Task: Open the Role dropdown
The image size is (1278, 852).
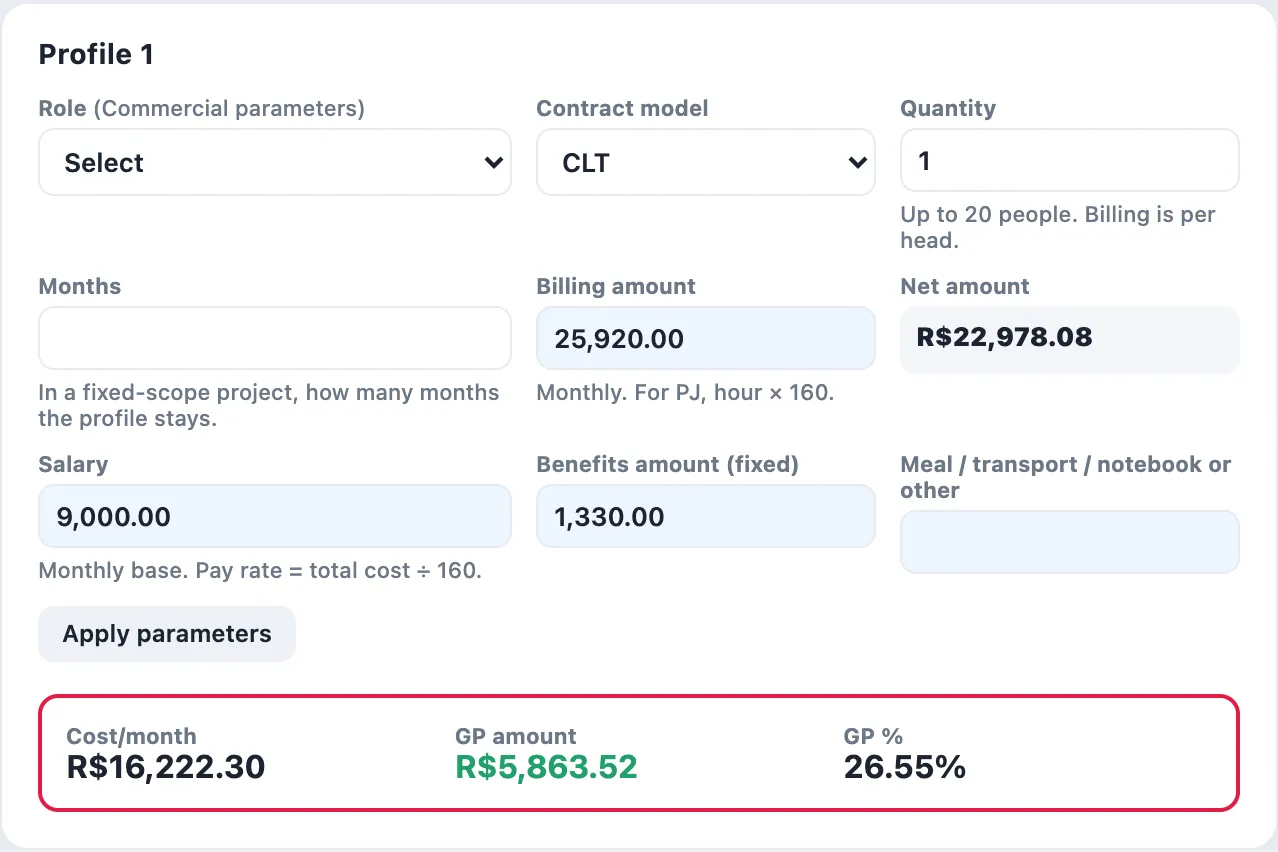Action: click(275, 162)
